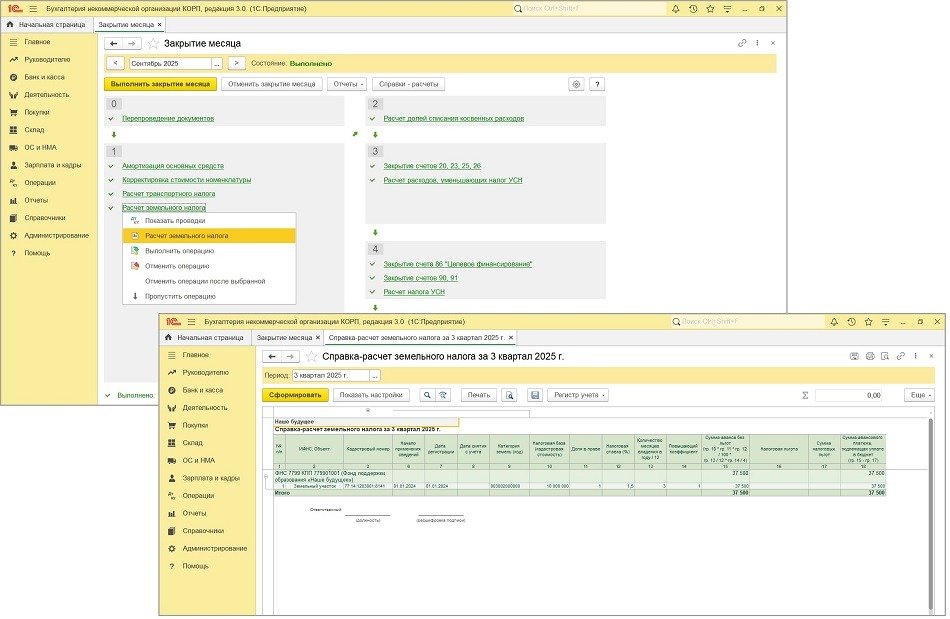Open the Амортизация основных средств link
This screenshot has height=619, width=950.
(x=173, y=166)
